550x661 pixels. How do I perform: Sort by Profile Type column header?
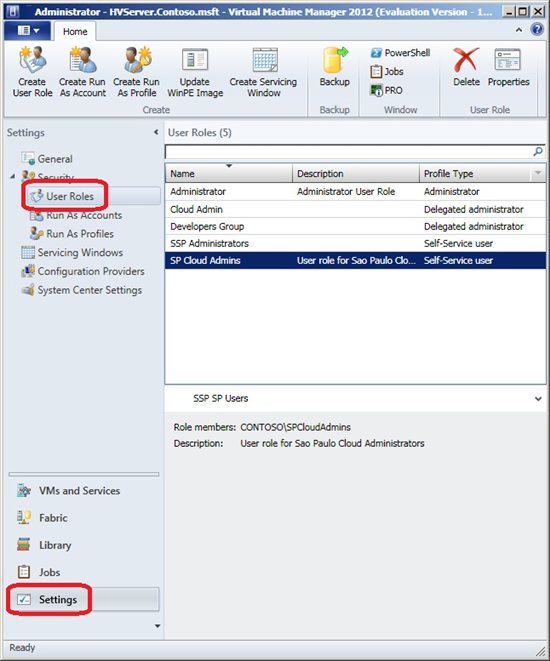click(476, 173)
